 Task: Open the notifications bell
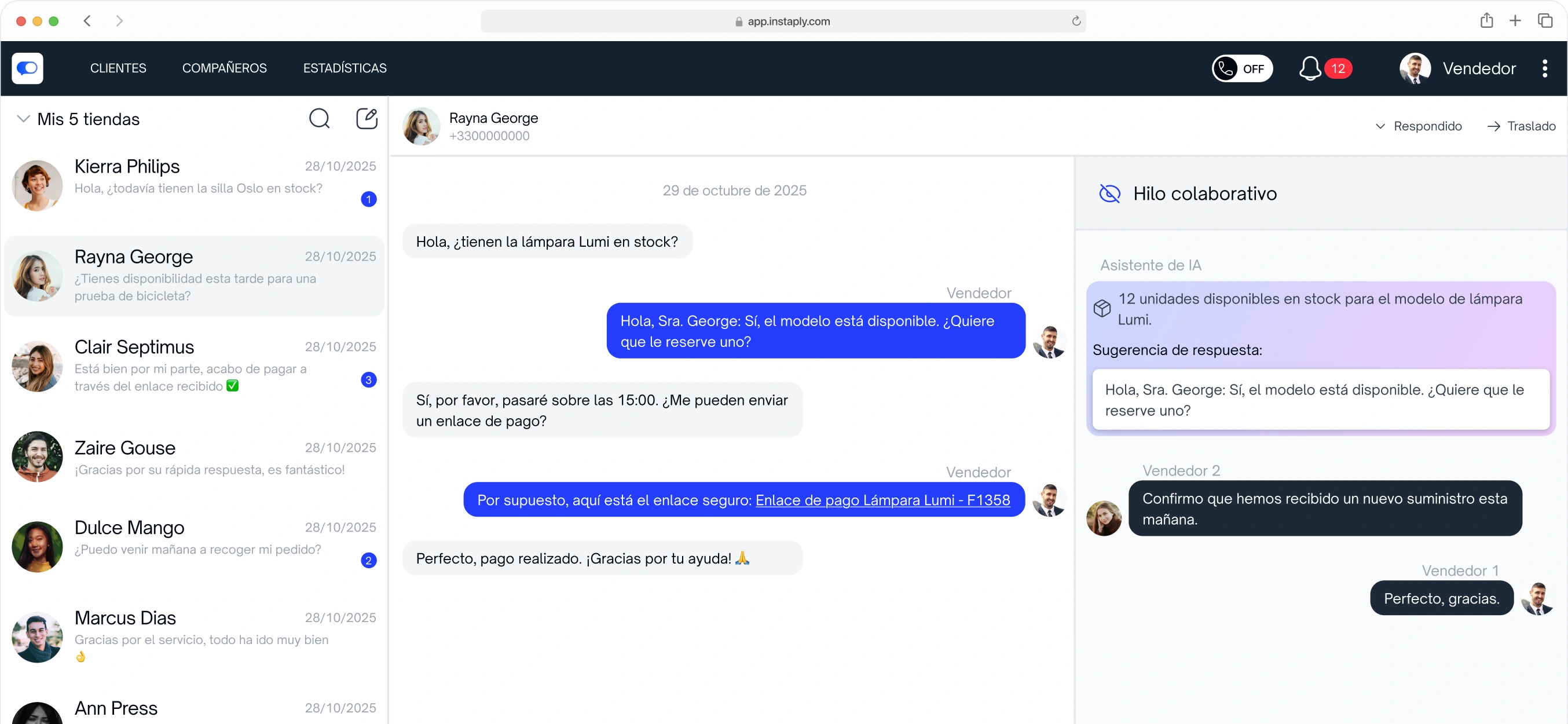click(1309, 68)
